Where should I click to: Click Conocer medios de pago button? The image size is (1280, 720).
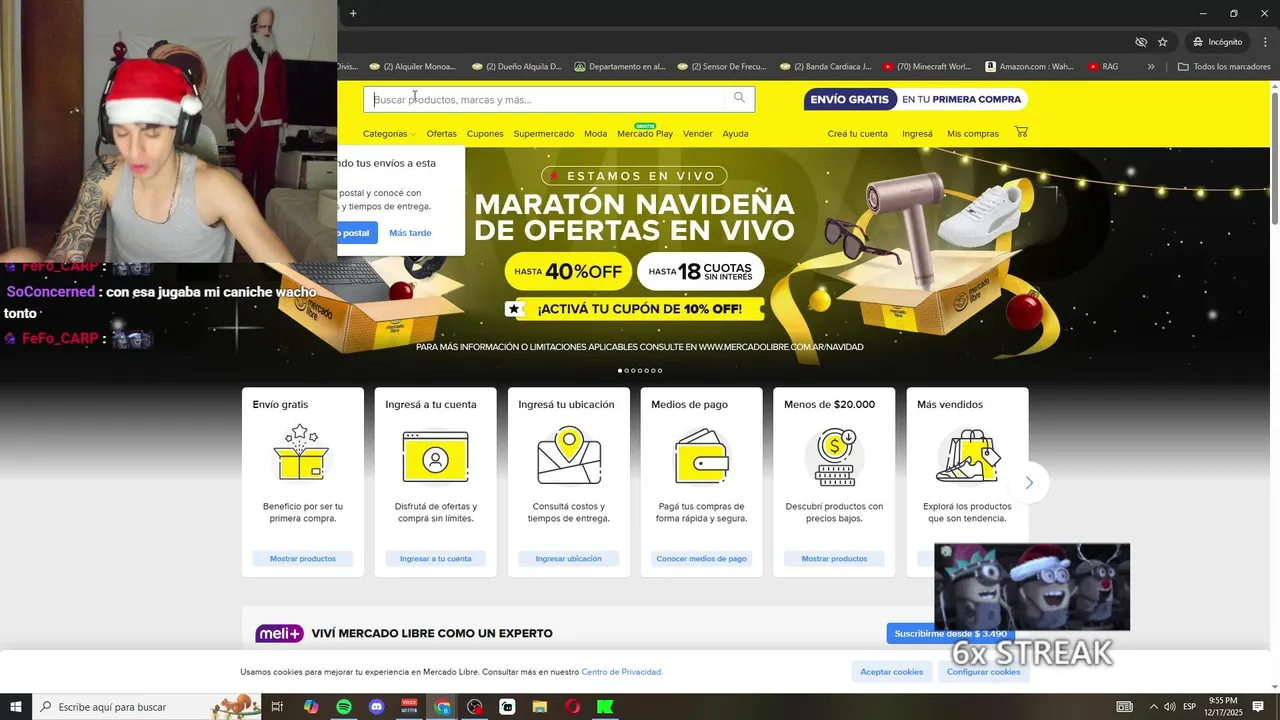(x=701, y=559)
